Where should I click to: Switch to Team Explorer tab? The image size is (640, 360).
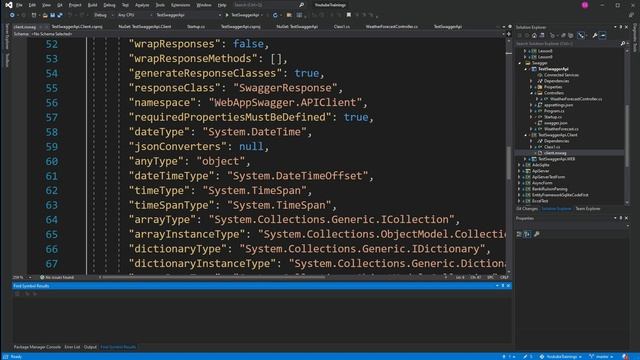point(588,209)
